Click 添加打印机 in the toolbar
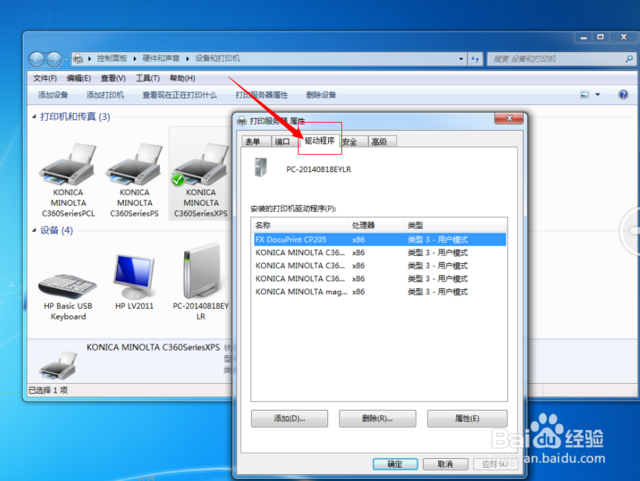The image size is (640, 481). [x=105, y=95]
